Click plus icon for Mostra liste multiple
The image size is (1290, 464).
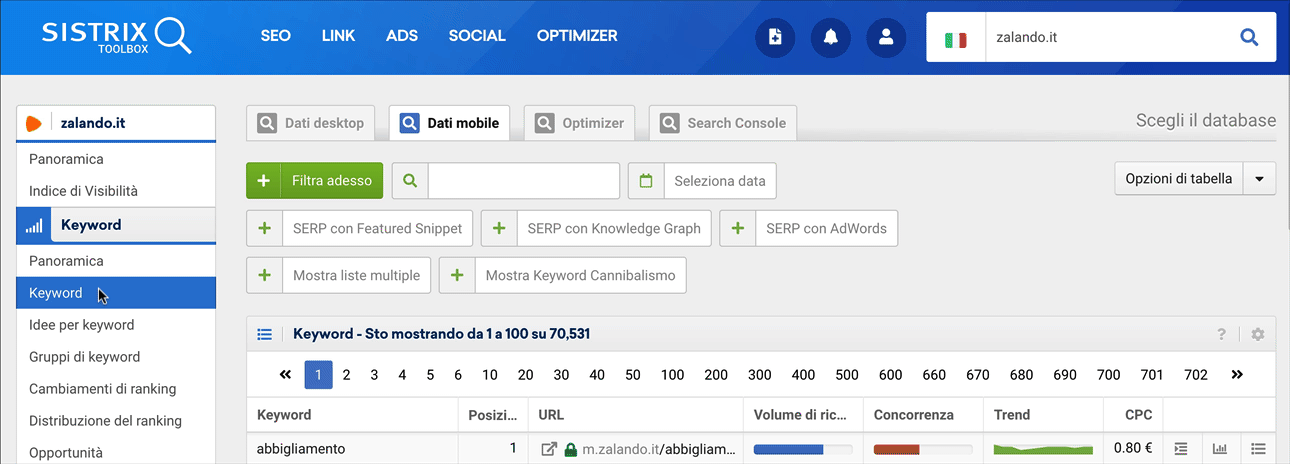coord(264,275)
